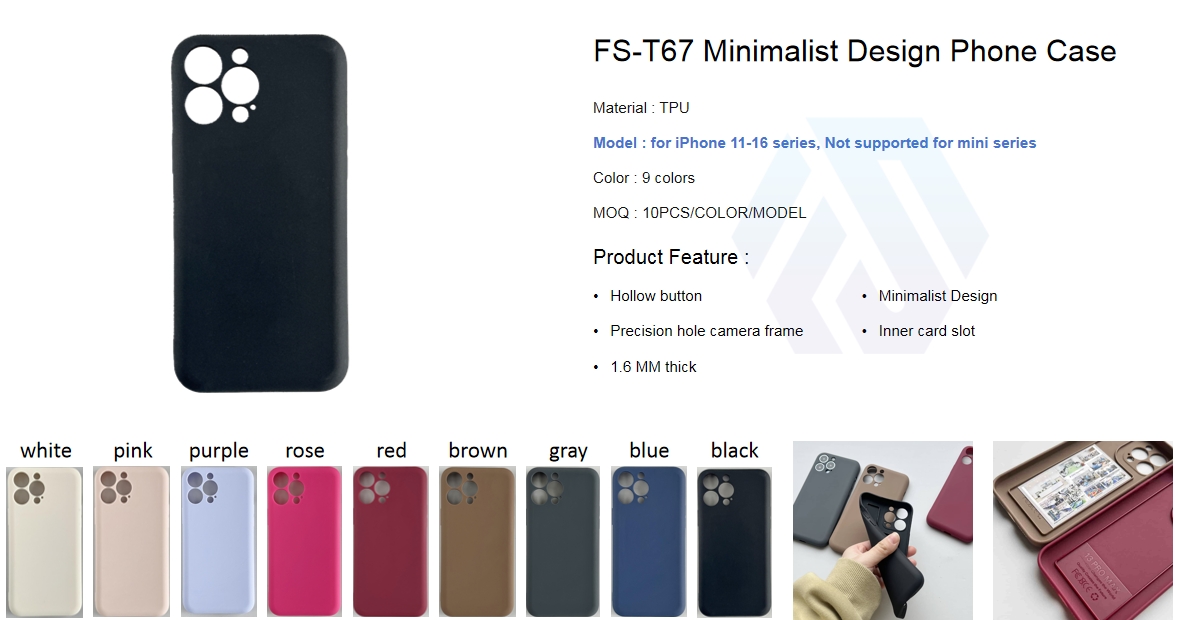This screenshot has width=1180, height=620.
Task: Open the large black case product image
Action: point(260,213)
